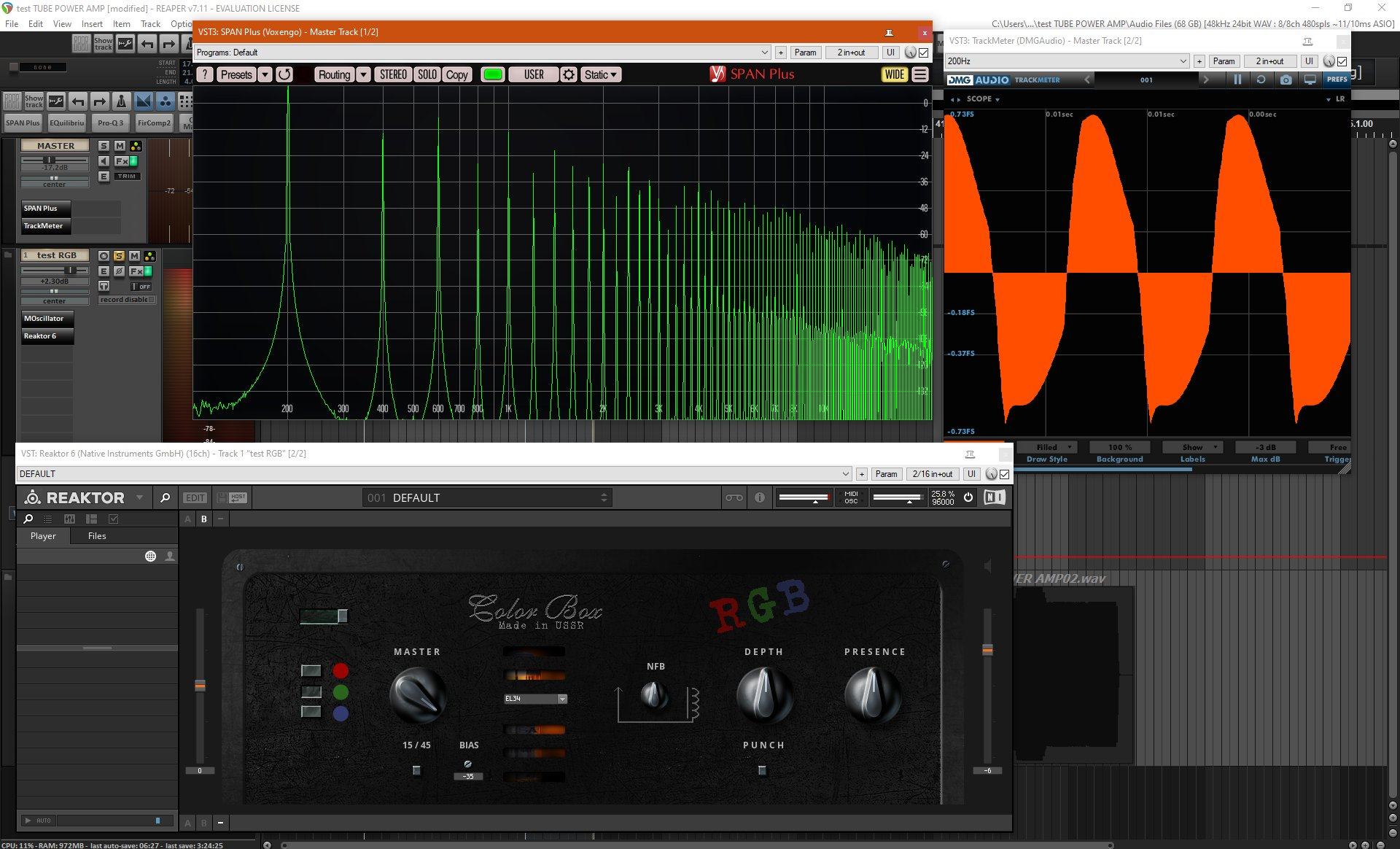This screenshot has width=1400, height=849.
Task: Toggle the 15 / 45 switch
Action: coord(416,770)
